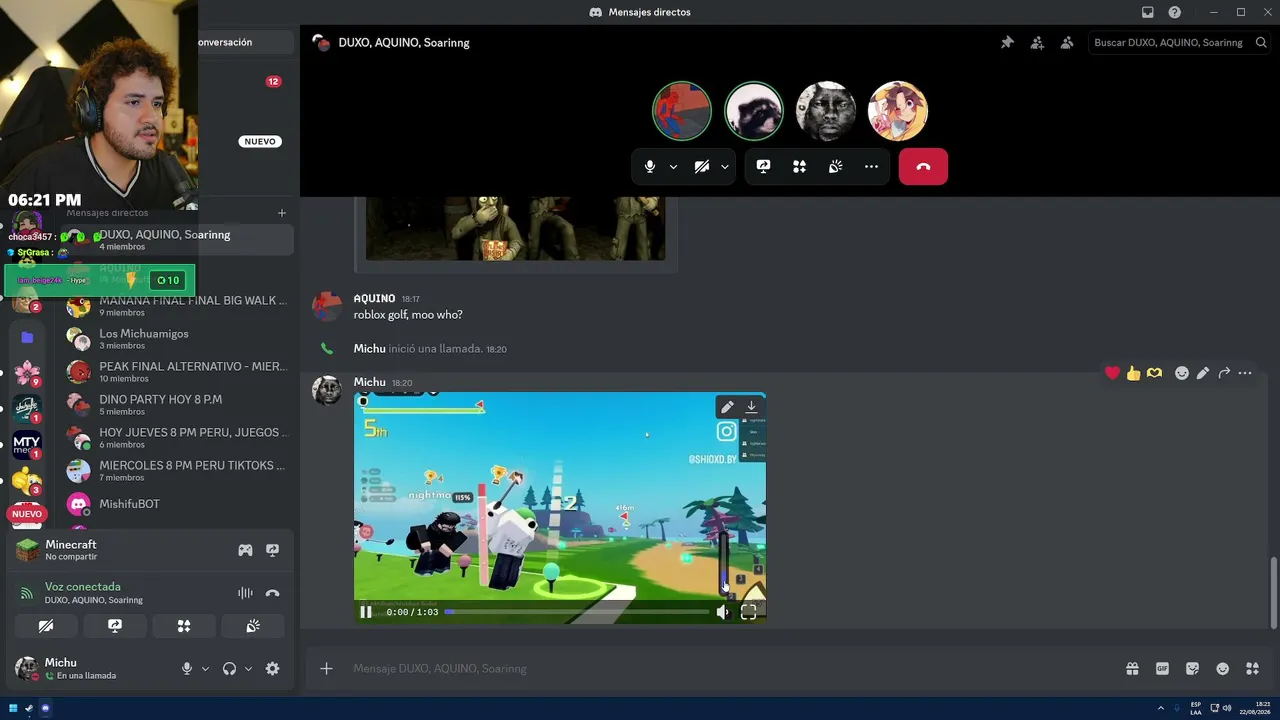Screen dimensions: 1280x720
Task: Open the attachment plus button beside the message box
Action: (326, 668)
